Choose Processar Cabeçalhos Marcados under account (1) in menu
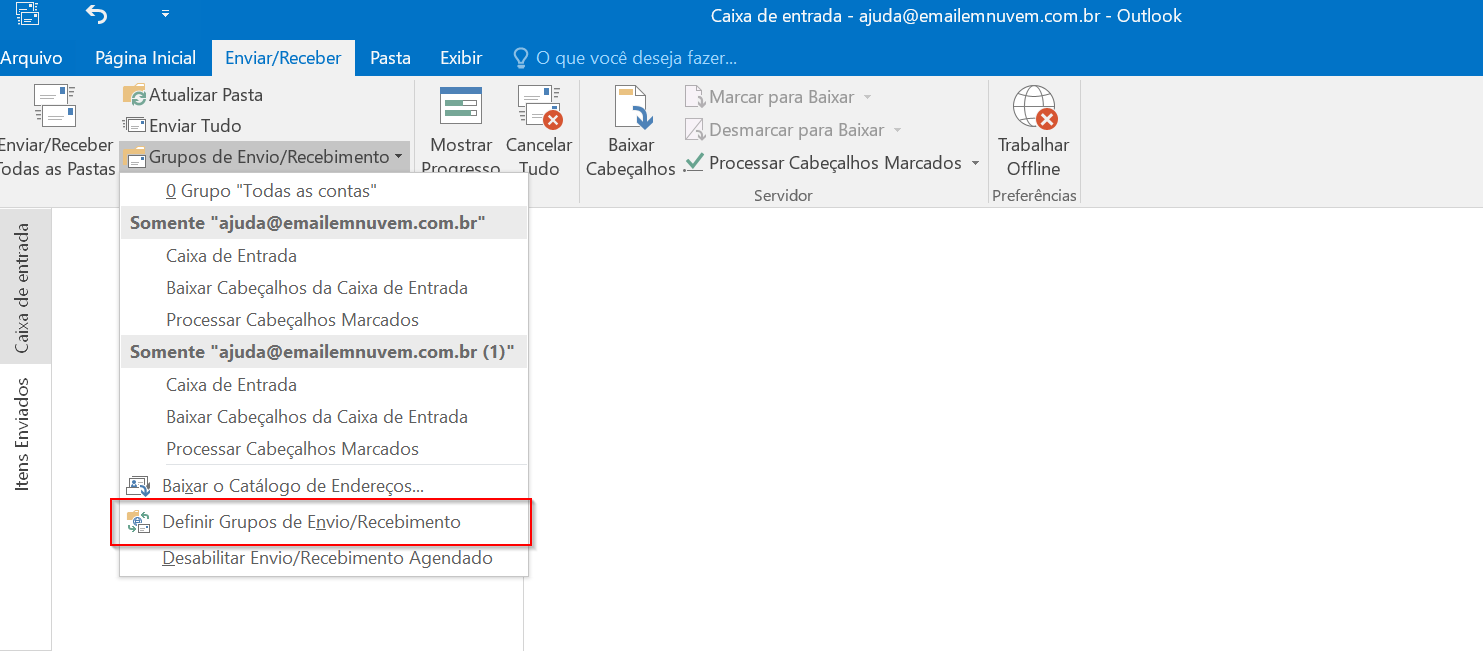 [324, 449]
